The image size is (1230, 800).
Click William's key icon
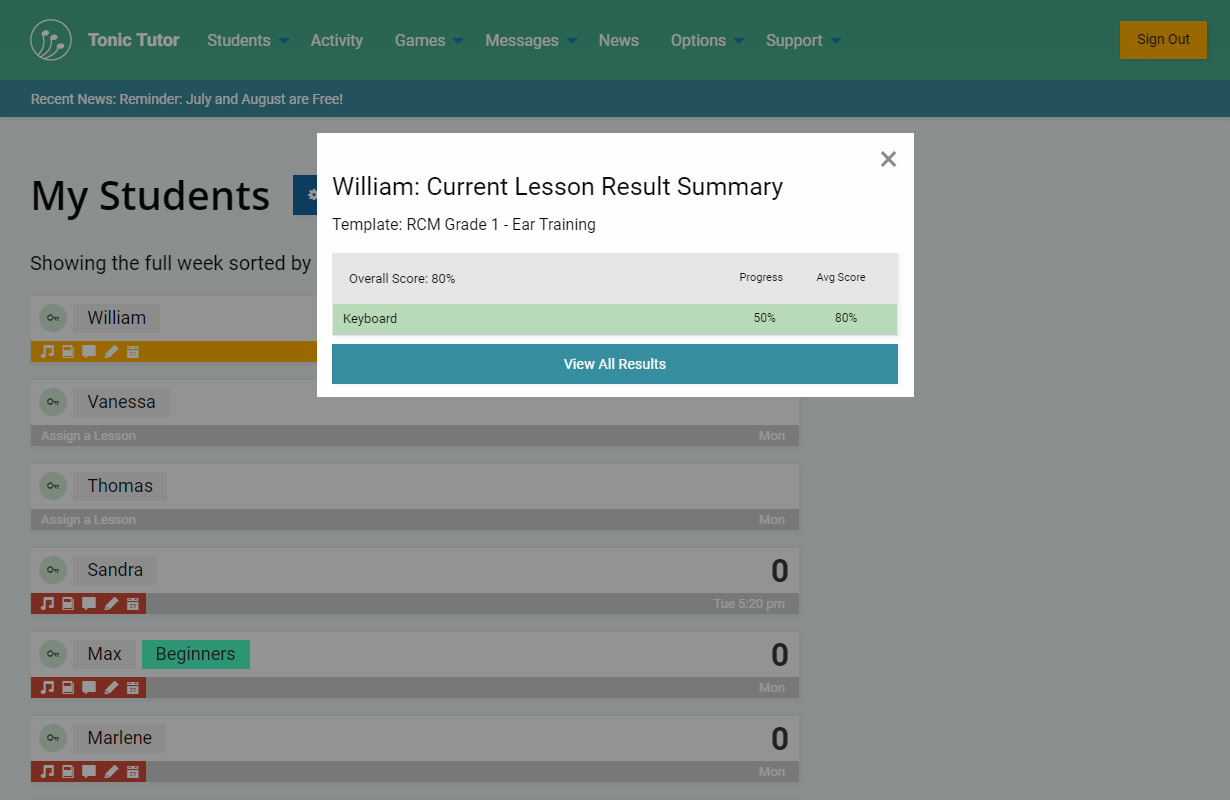52,318
